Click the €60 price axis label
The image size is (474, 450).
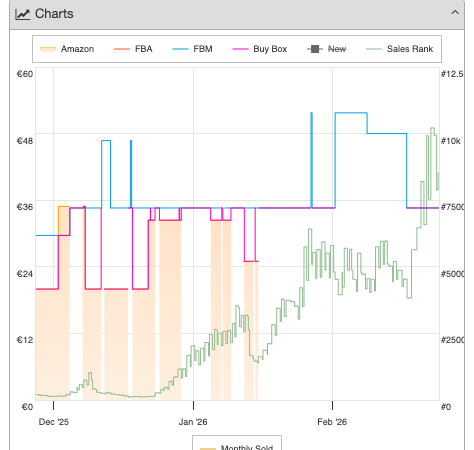[x=25, y=74]
